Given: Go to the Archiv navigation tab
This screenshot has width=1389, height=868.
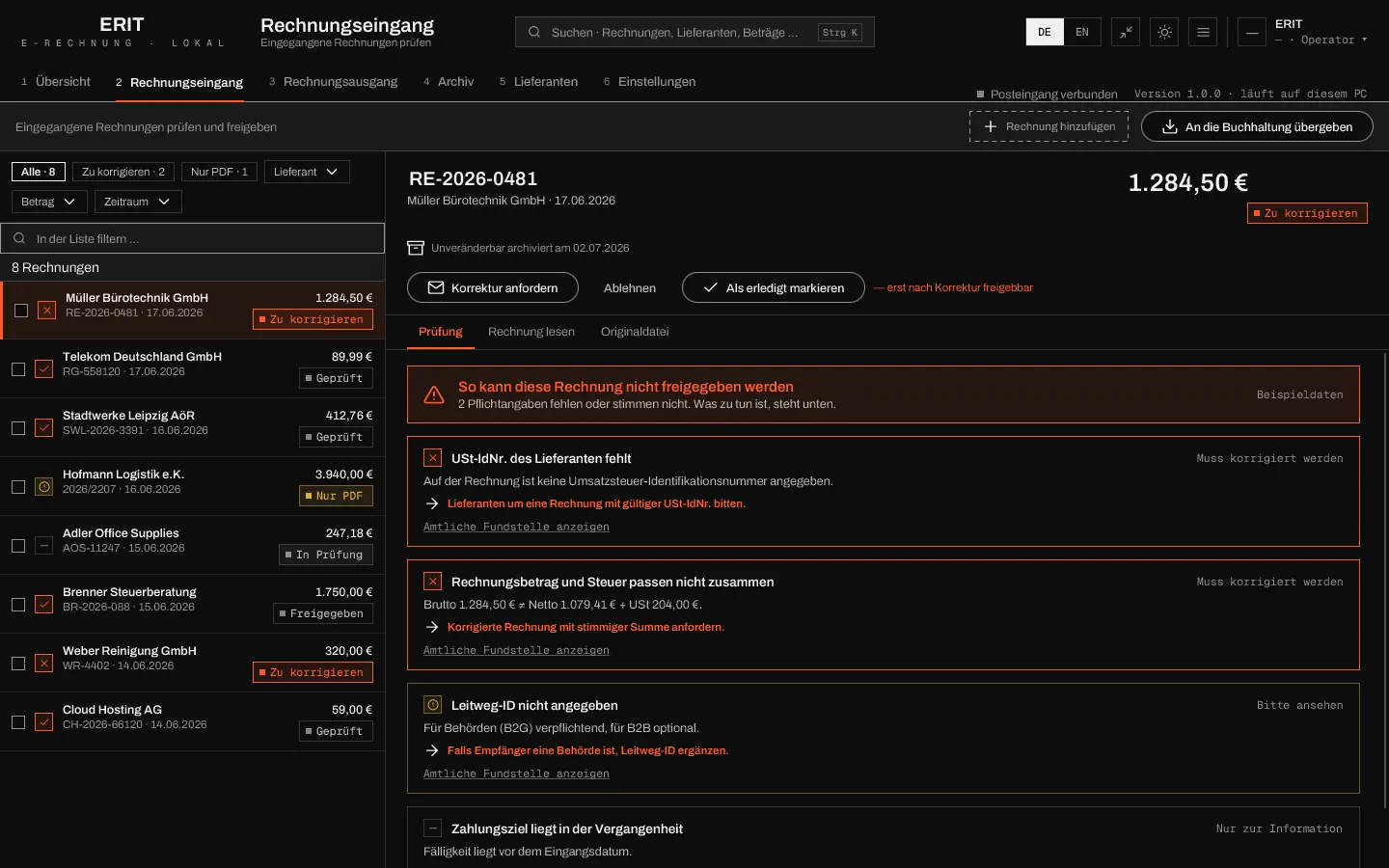Looking at the screenshot, I should [449, 82].
